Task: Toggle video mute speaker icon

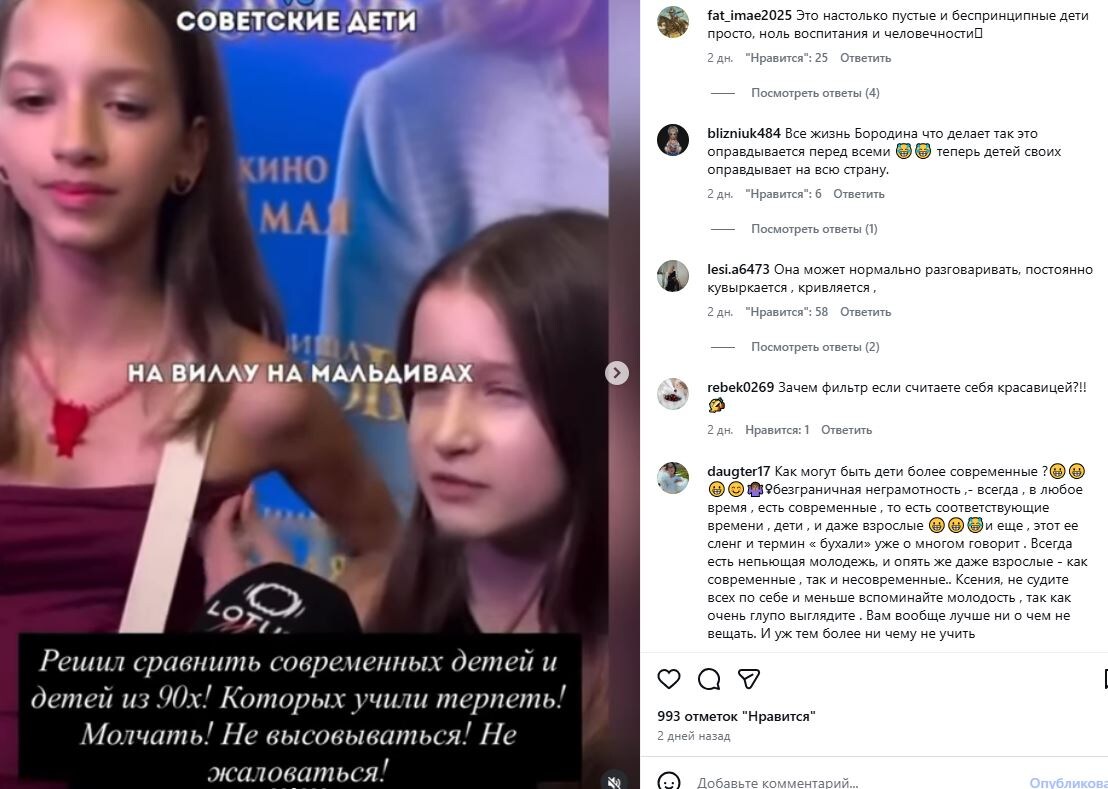Action: (615, 781)
